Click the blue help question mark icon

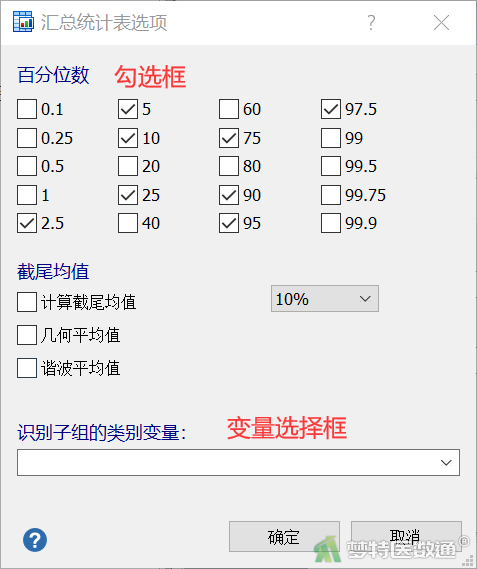pyautogui.click(x=35, y=540)
